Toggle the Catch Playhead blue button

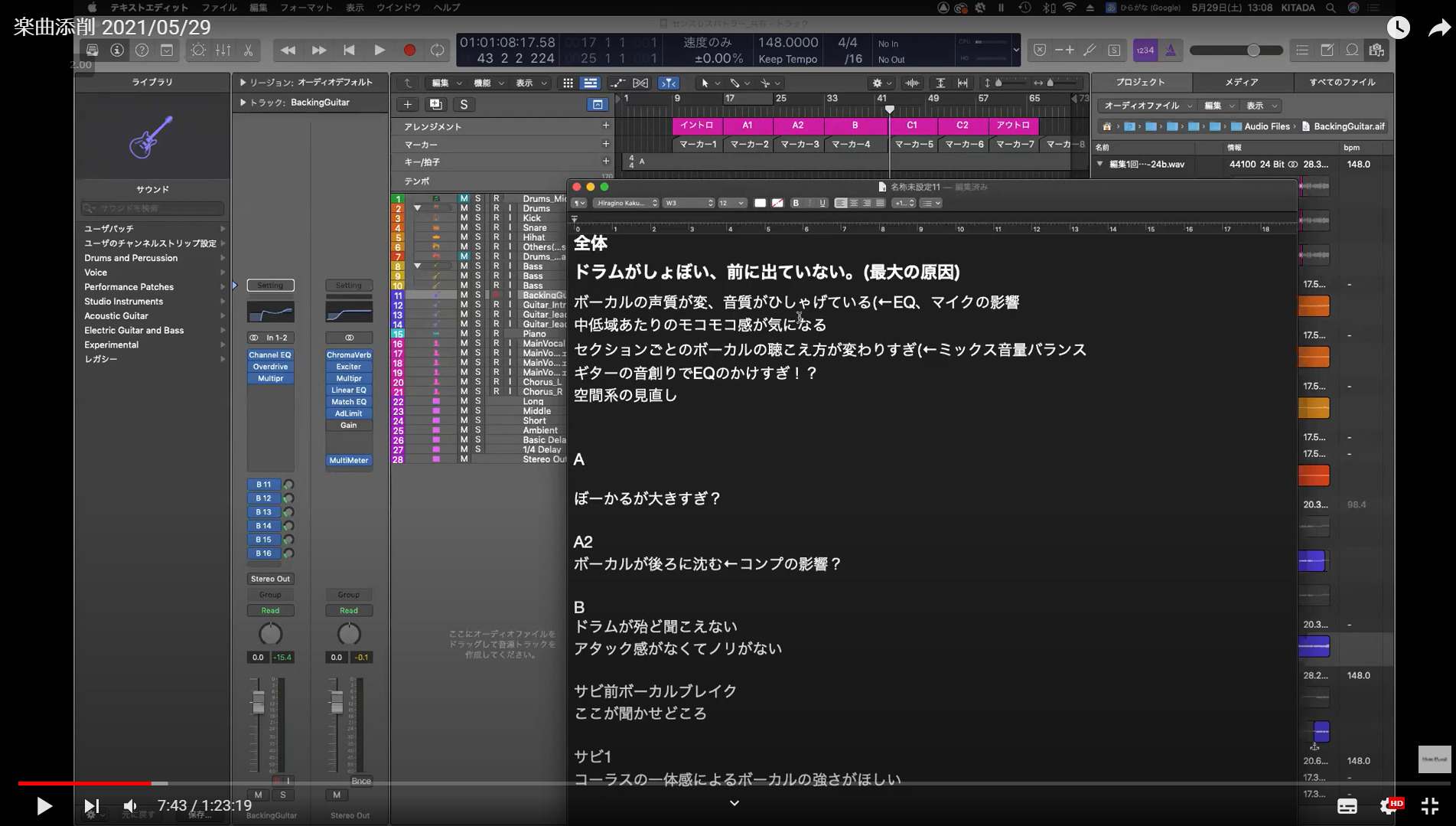(668, 83)
